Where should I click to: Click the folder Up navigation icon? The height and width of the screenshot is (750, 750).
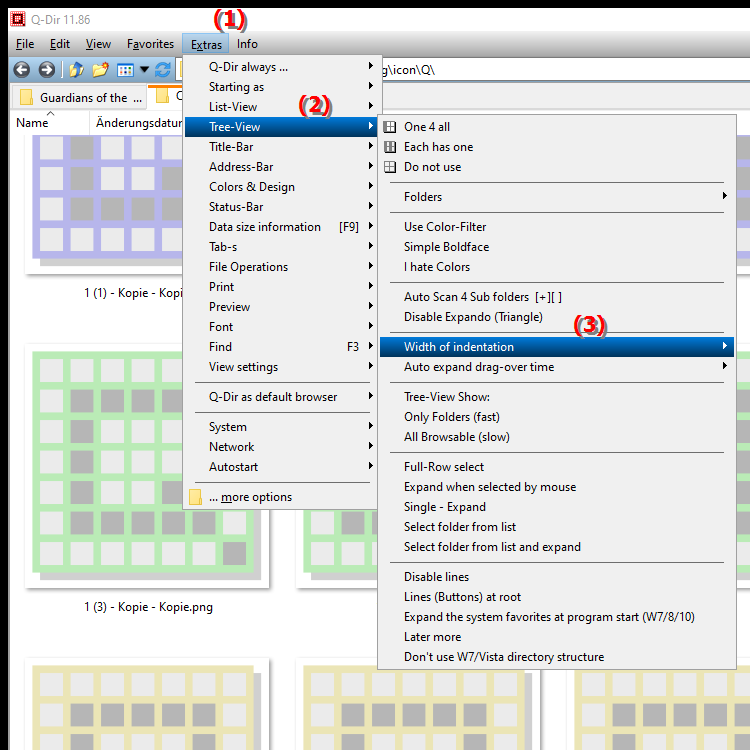77,70
